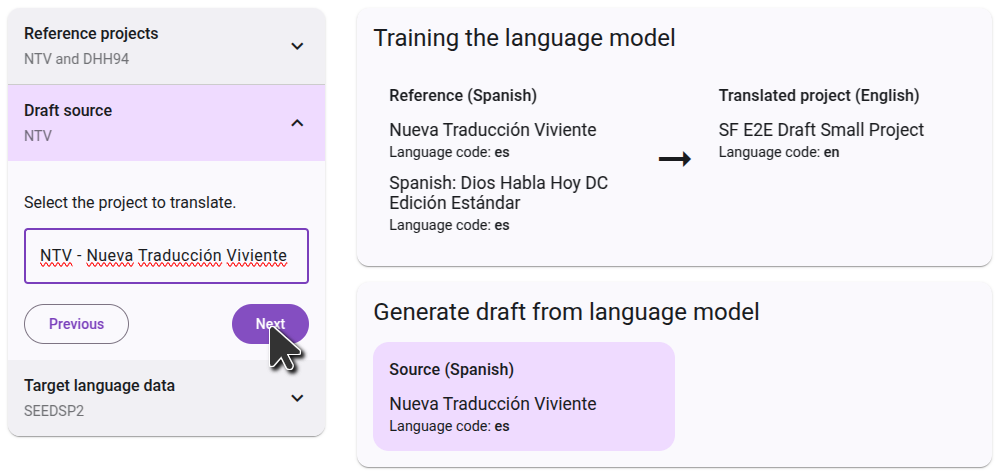
Task: Open the Reference projects step header
Action: point(91,34)
